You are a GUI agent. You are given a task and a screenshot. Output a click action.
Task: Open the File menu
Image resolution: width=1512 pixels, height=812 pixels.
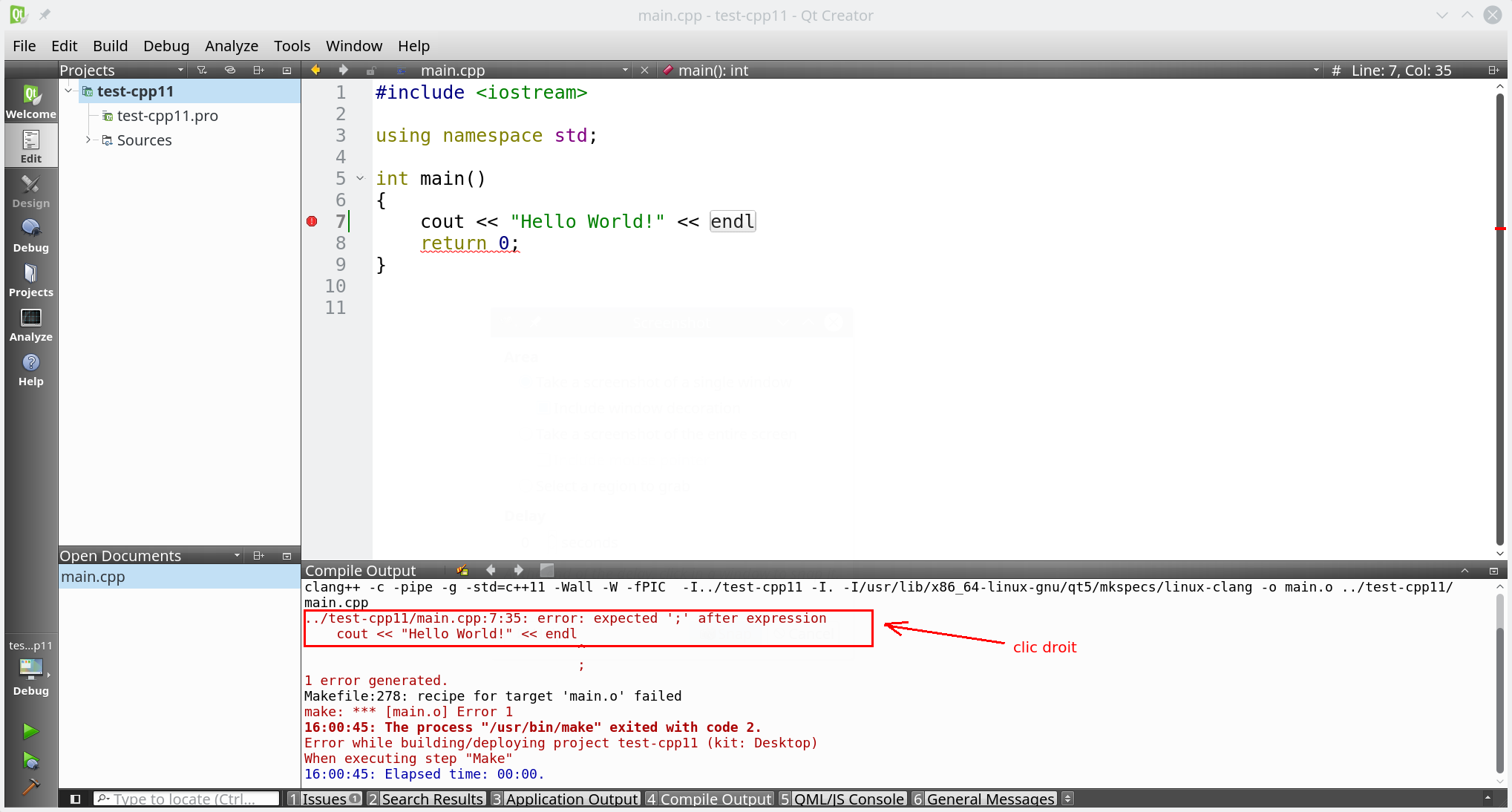pyautogui.click(x=24, y=46)
